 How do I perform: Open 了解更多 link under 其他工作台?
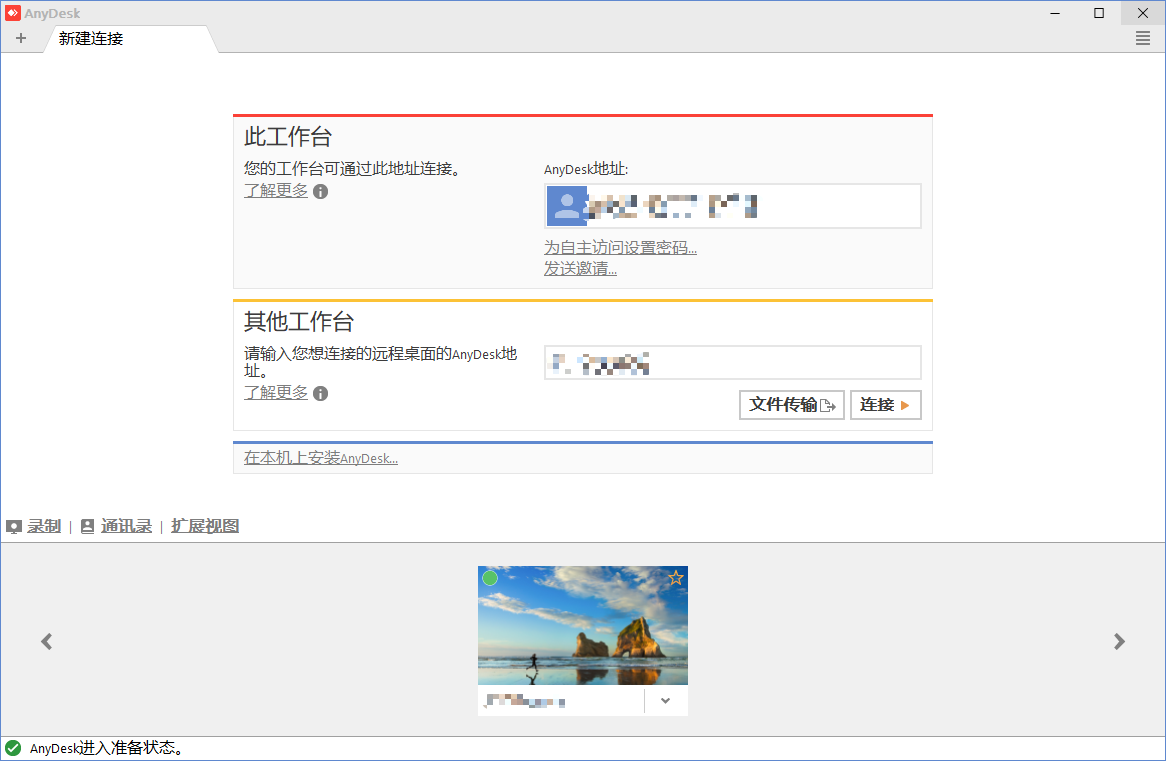(276, 392)
